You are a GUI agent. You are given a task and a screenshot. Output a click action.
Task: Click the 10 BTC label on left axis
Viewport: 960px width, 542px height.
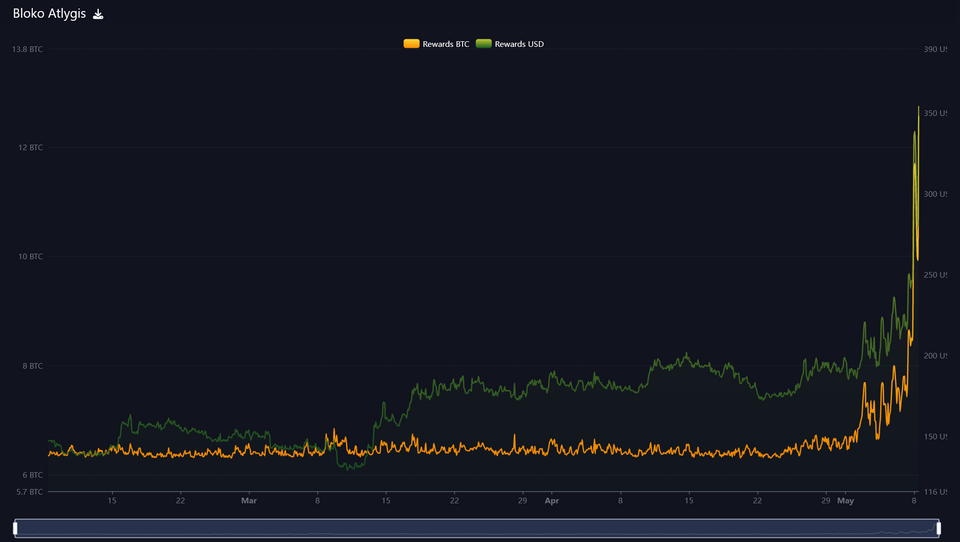(29, 257)
